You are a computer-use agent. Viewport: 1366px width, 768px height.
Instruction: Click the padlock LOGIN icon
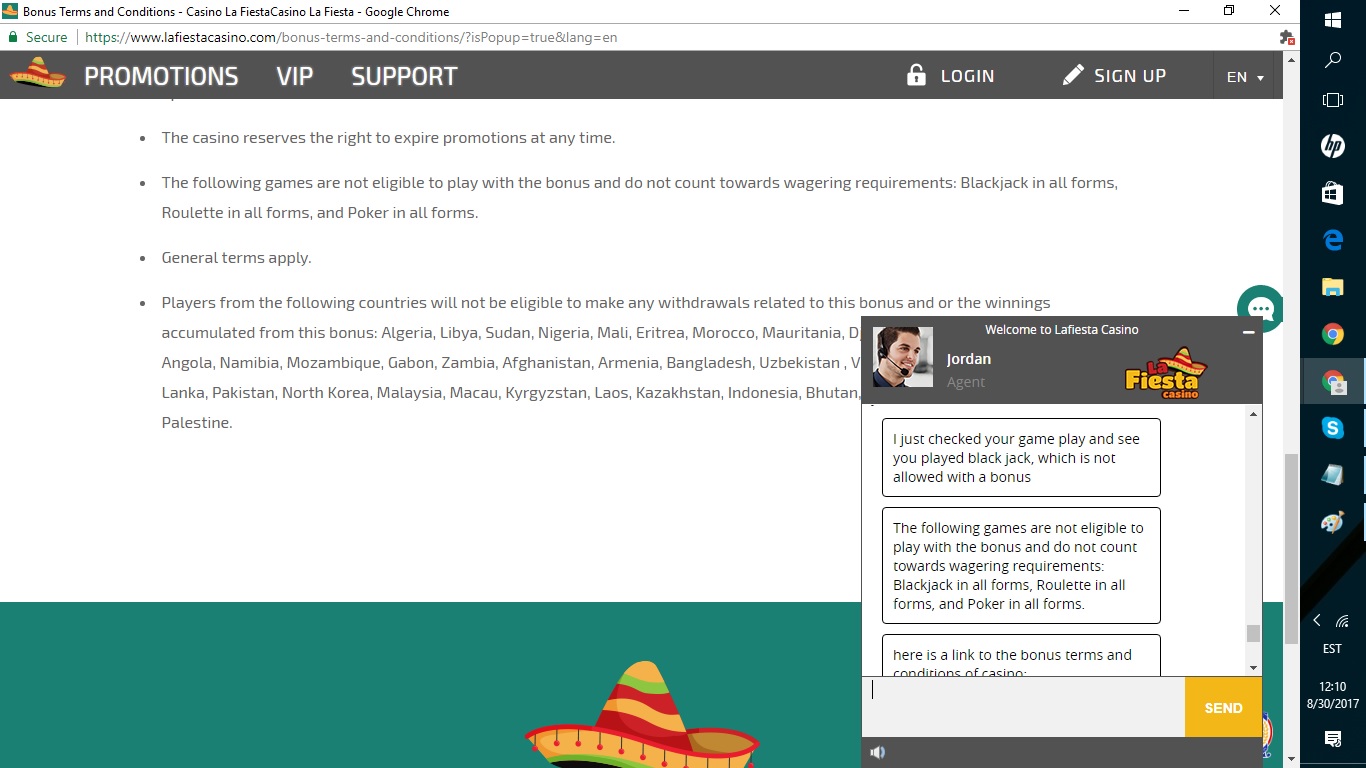[916, 75]
